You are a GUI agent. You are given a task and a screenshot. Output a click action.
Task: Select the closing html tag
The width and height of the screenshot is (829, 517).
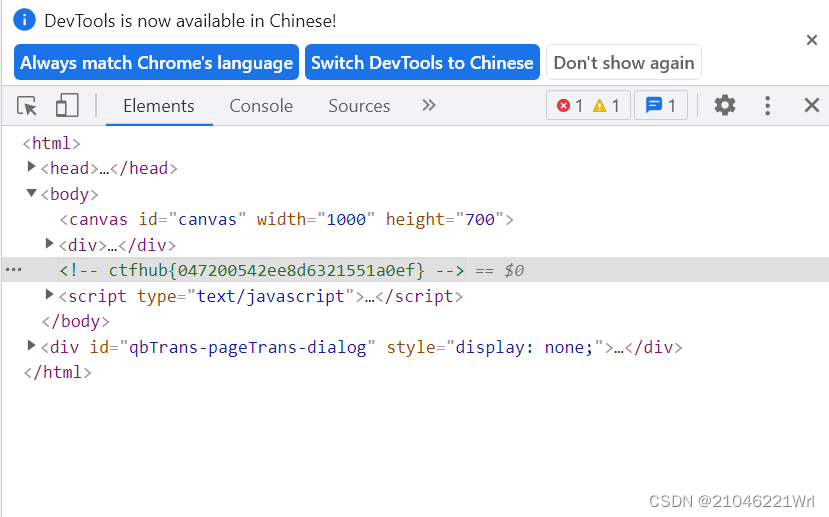tap(58, 372)
